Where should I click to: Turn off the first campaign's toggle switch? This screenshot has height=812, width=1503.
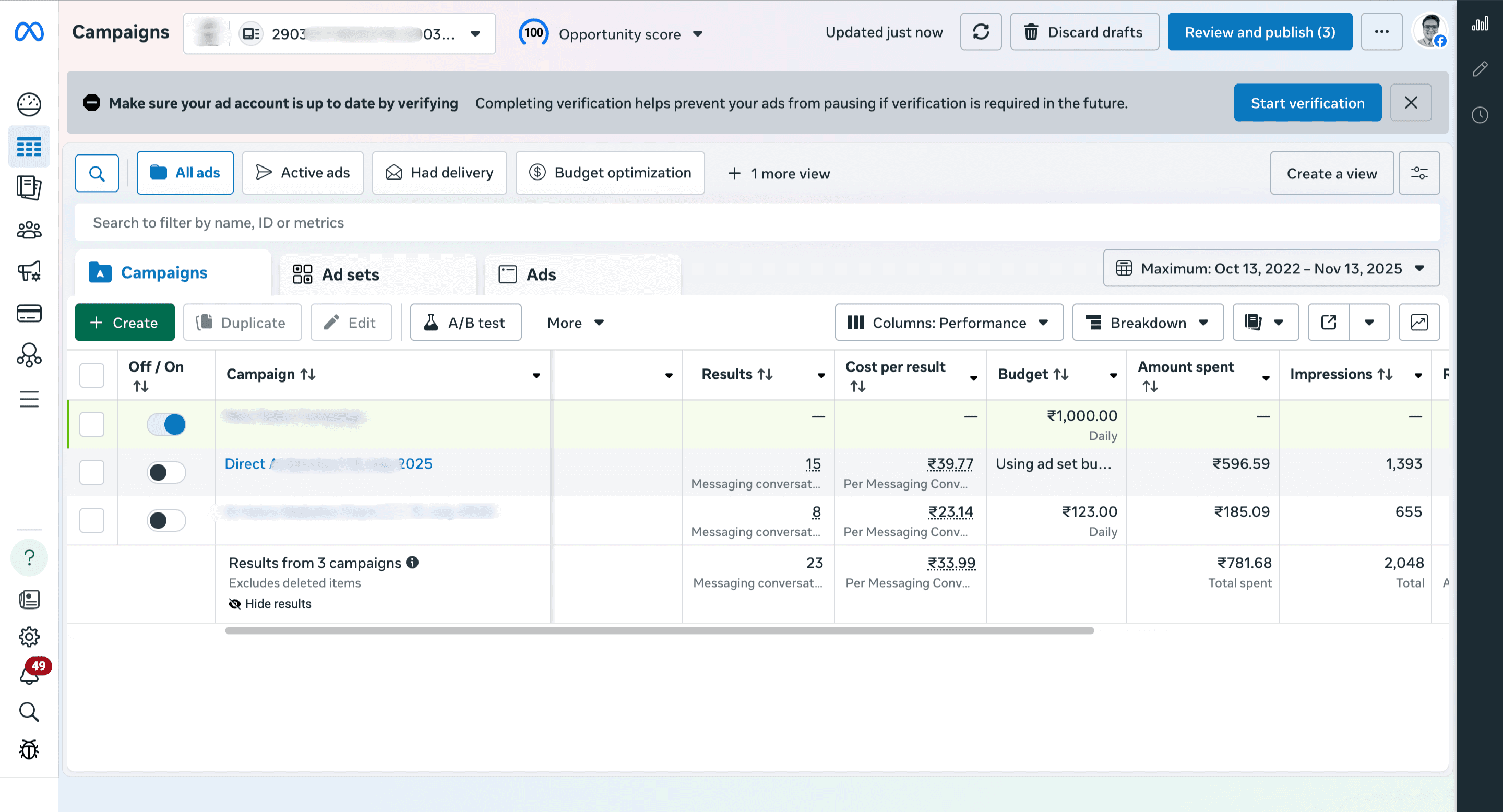(x=166, y=424)
